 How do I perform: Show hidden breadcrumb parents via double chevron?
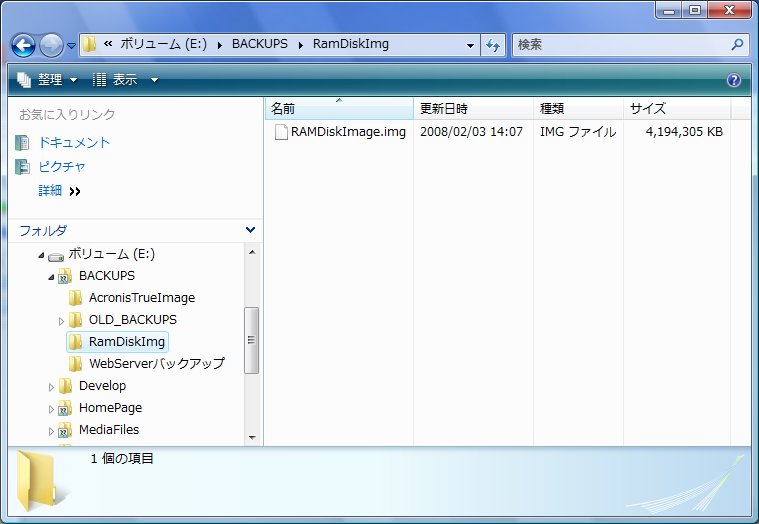pos(108,44)
